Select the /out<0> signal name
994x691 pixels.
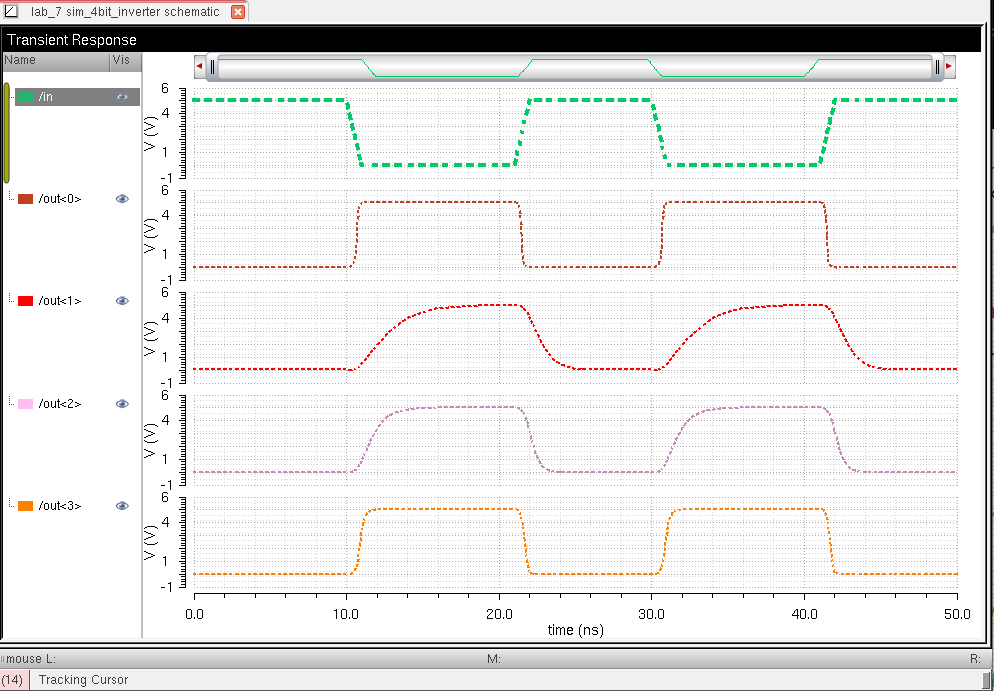click(60, 199)
